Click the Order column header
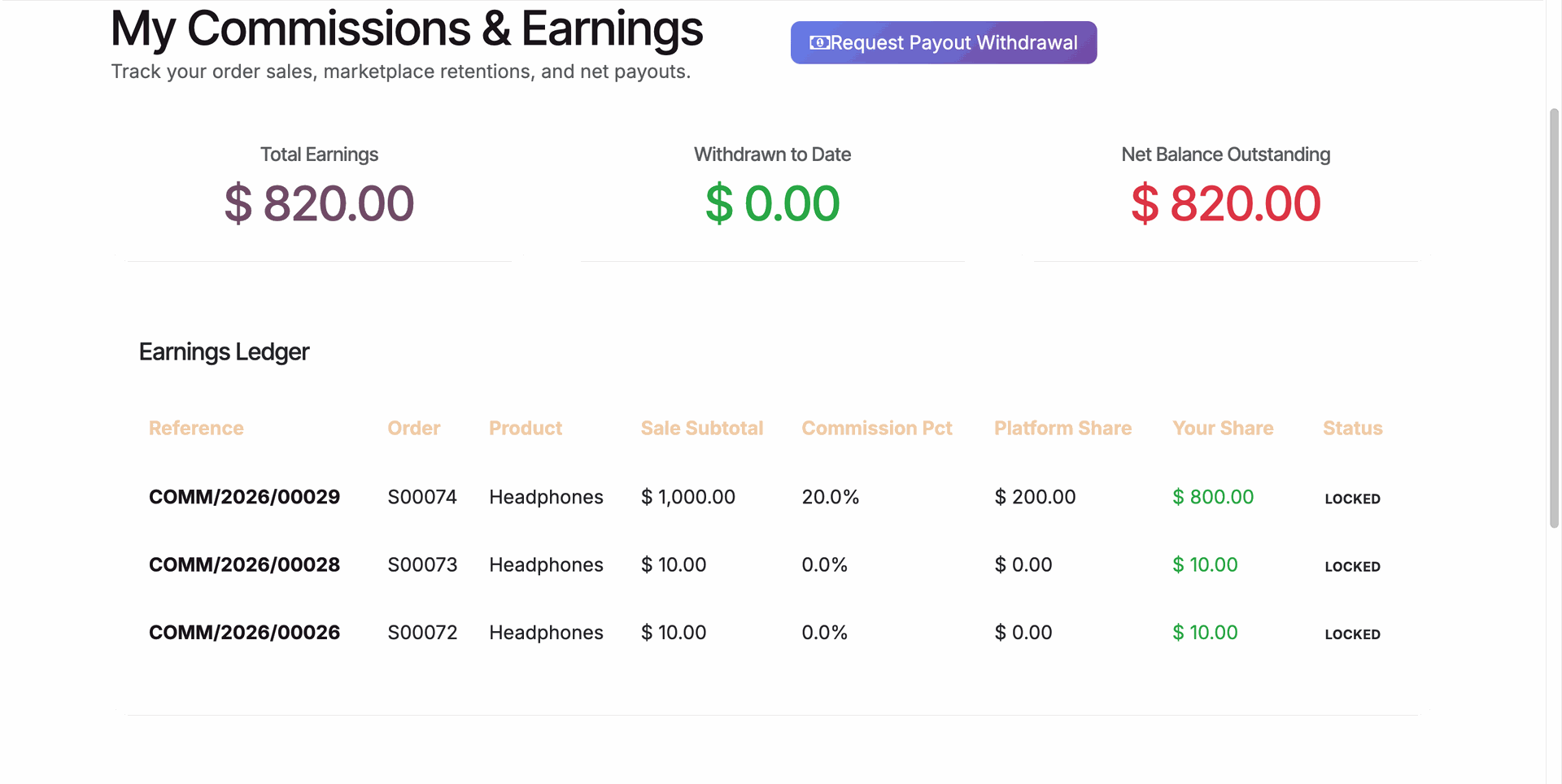The image size is (1562, 784). pos(414,428)
